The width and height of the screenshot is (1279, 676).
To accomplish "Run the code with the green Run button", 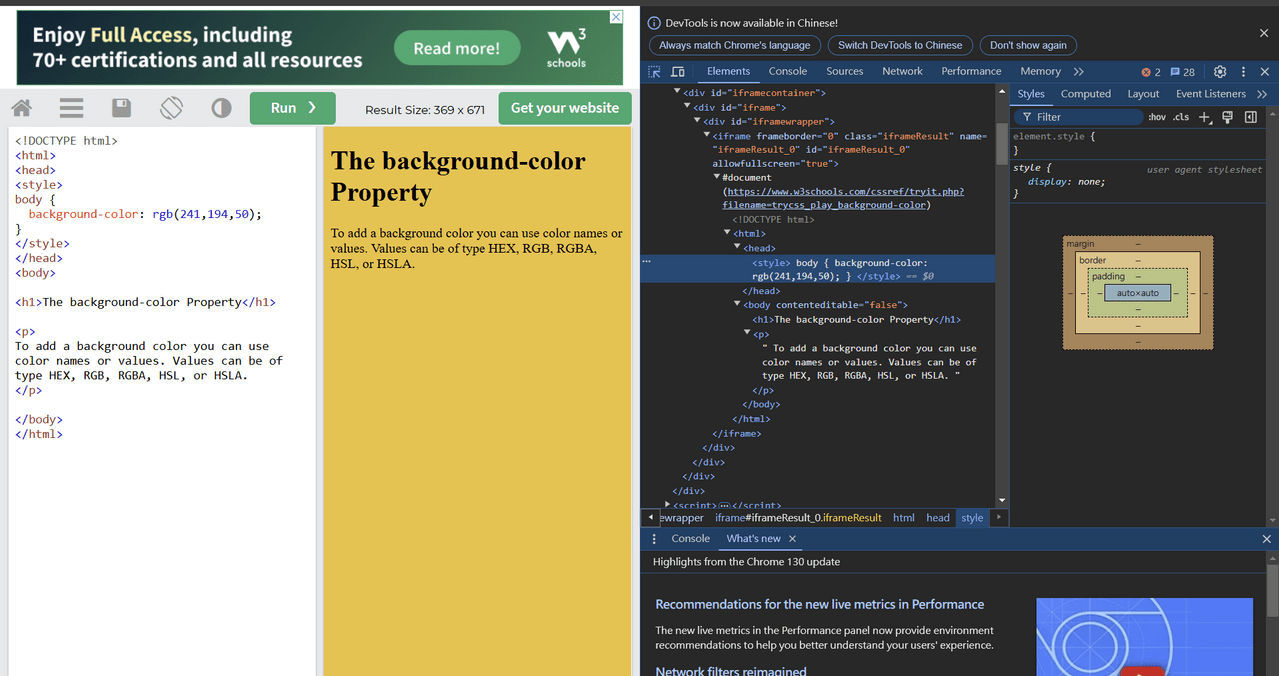I will point(292,108).
